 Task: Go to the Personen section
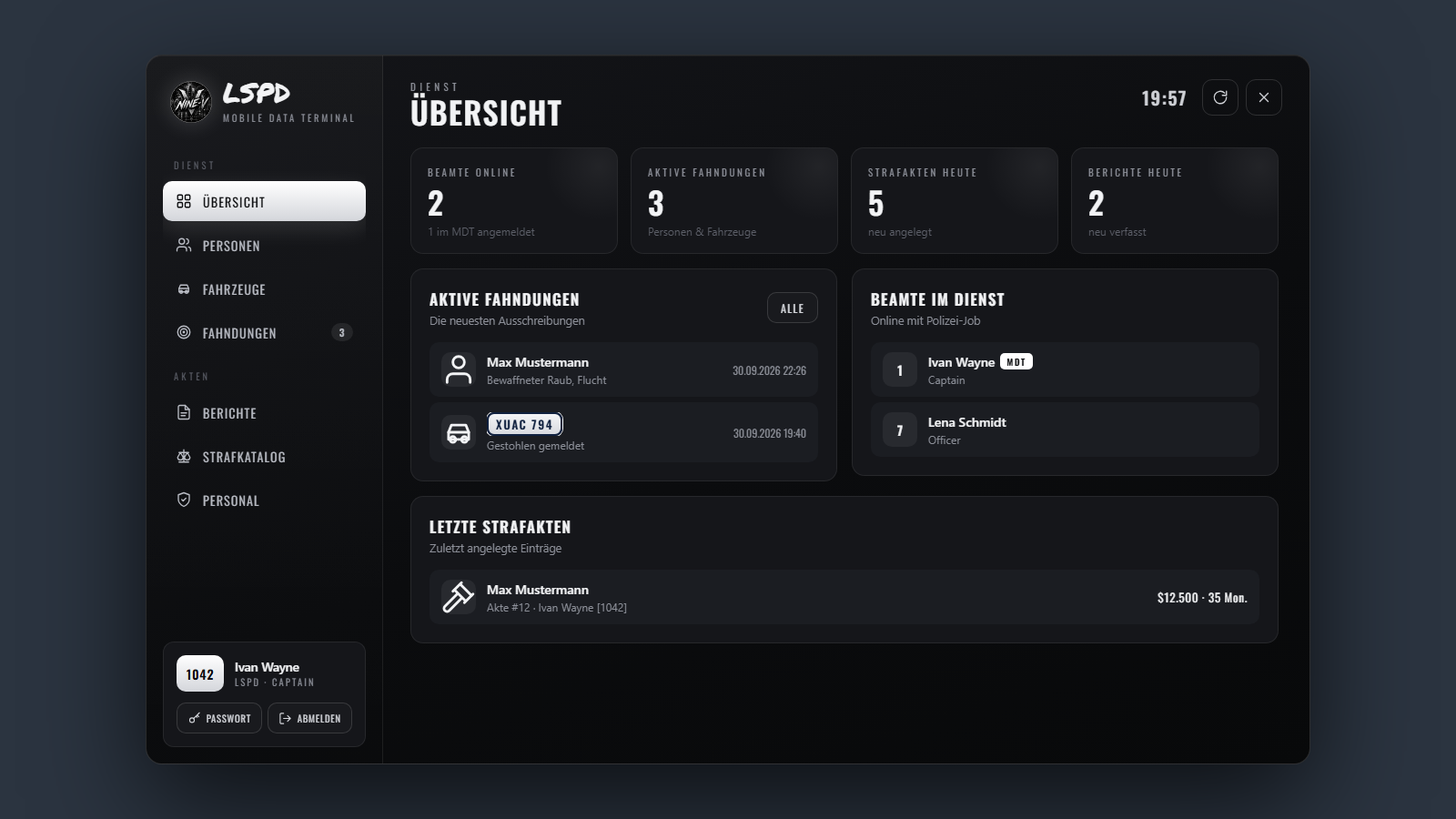click(x=264, y=245)
